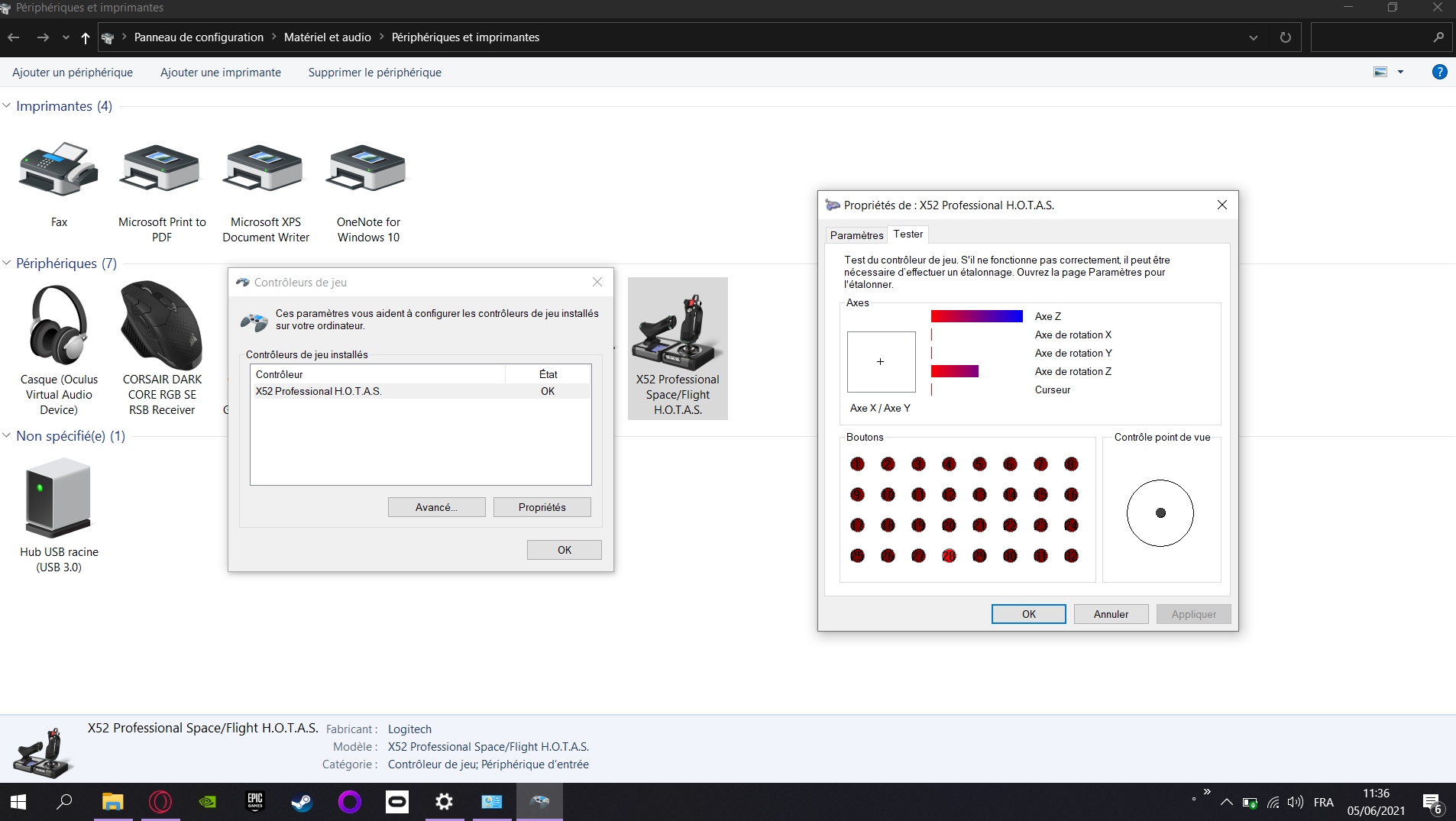This screenshot has height=821, width=1456.
Task: Refresh the Périphériques et imprimantes view
Action: click(x=1286, y=37)
